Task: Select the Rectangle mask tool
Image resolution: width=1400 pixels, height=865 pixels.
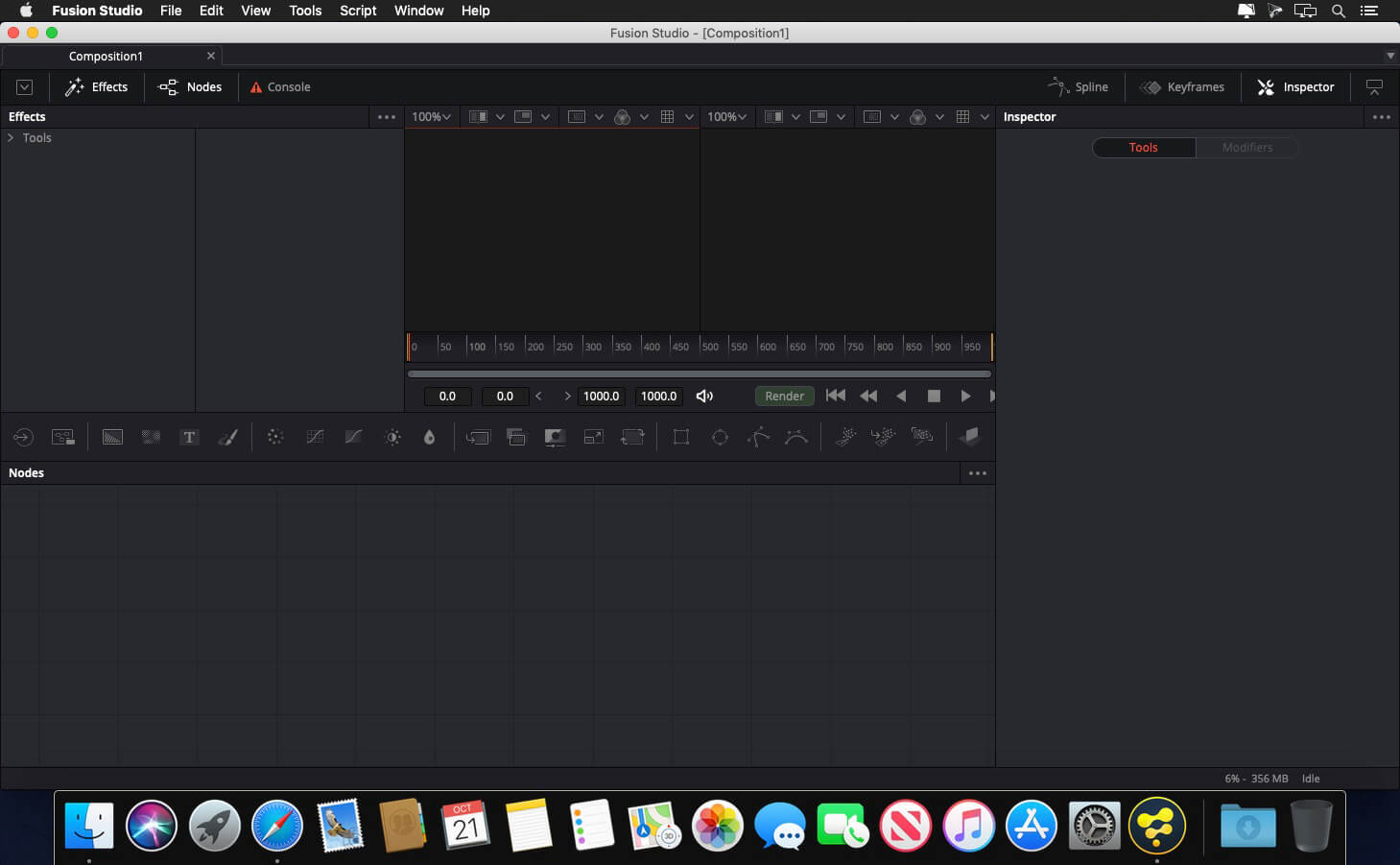Action: pyautogui.click(x=681, y=437)
